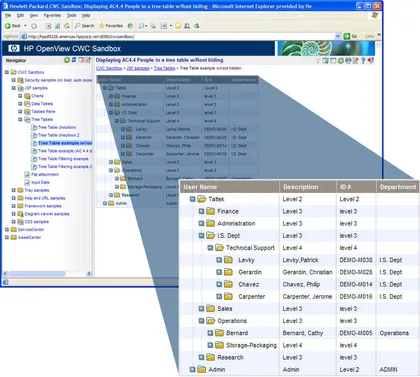Screen dimensions: 420x377
Task: Expand the Tray samples node in Navigator
Action: (13, 190)
